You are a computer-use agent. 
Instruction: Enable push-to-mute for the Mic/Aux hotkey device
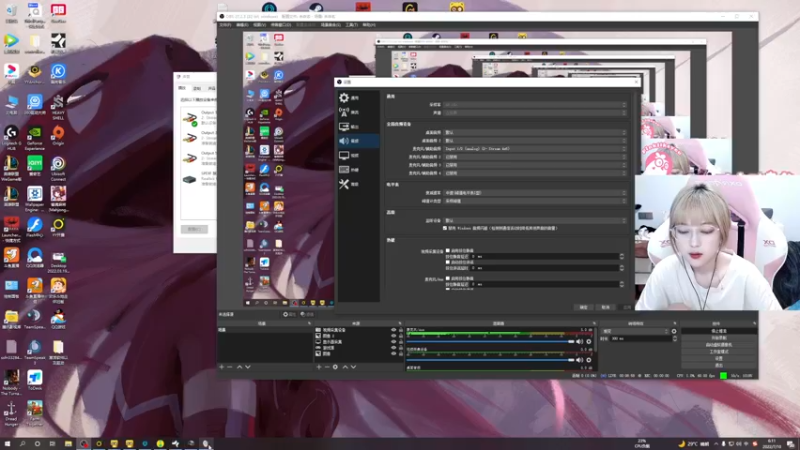click(447, 279)
